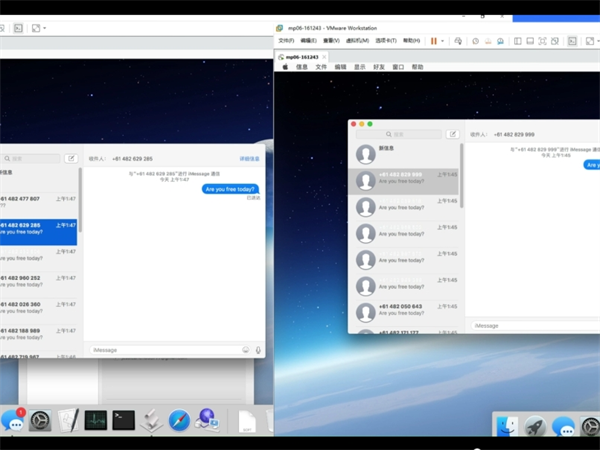Click the VMware pause button
This screenshot has height=450, width=600.
434,41
